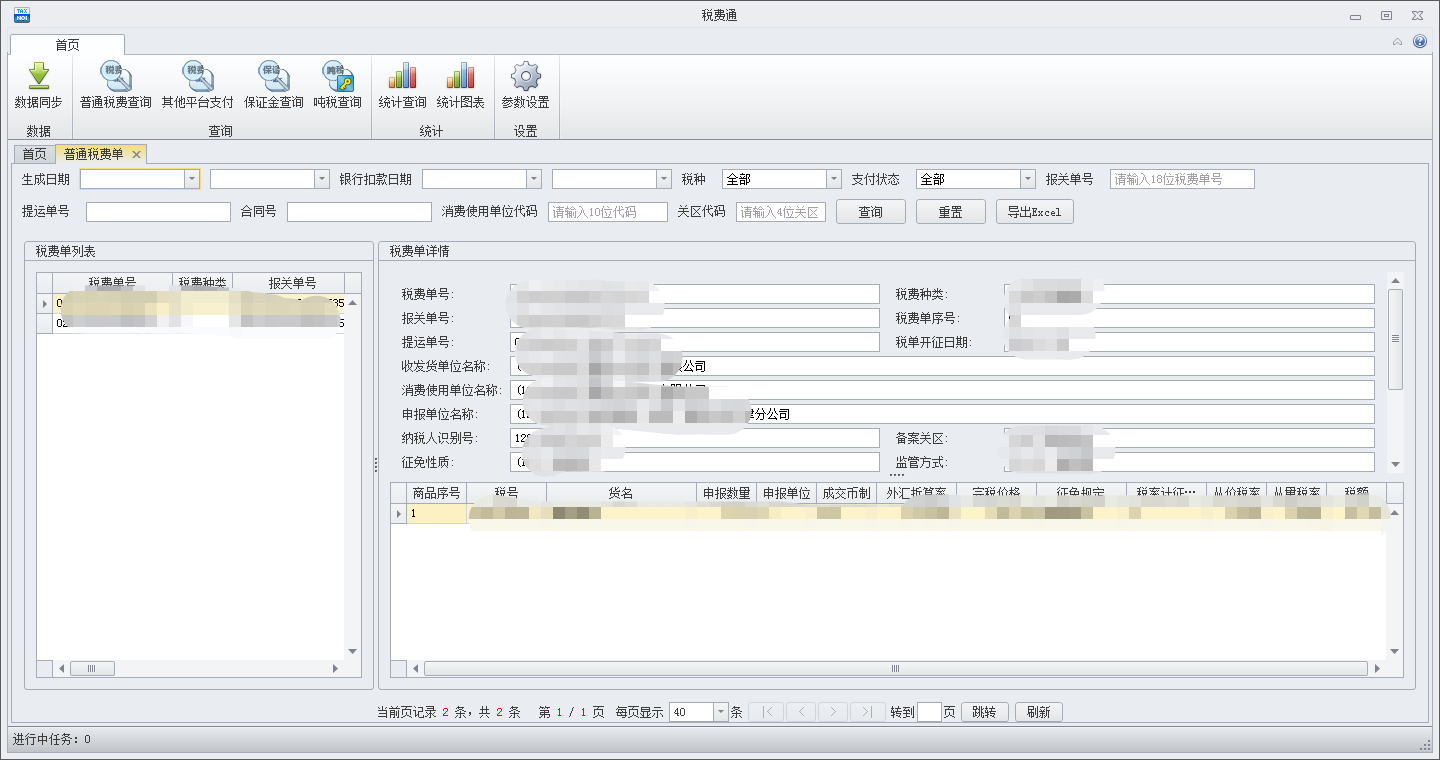Open the 银行扣款日期 start date dropdown
Image resolution: width=1440 pixels, height=760 pixels.
point(533,179)
